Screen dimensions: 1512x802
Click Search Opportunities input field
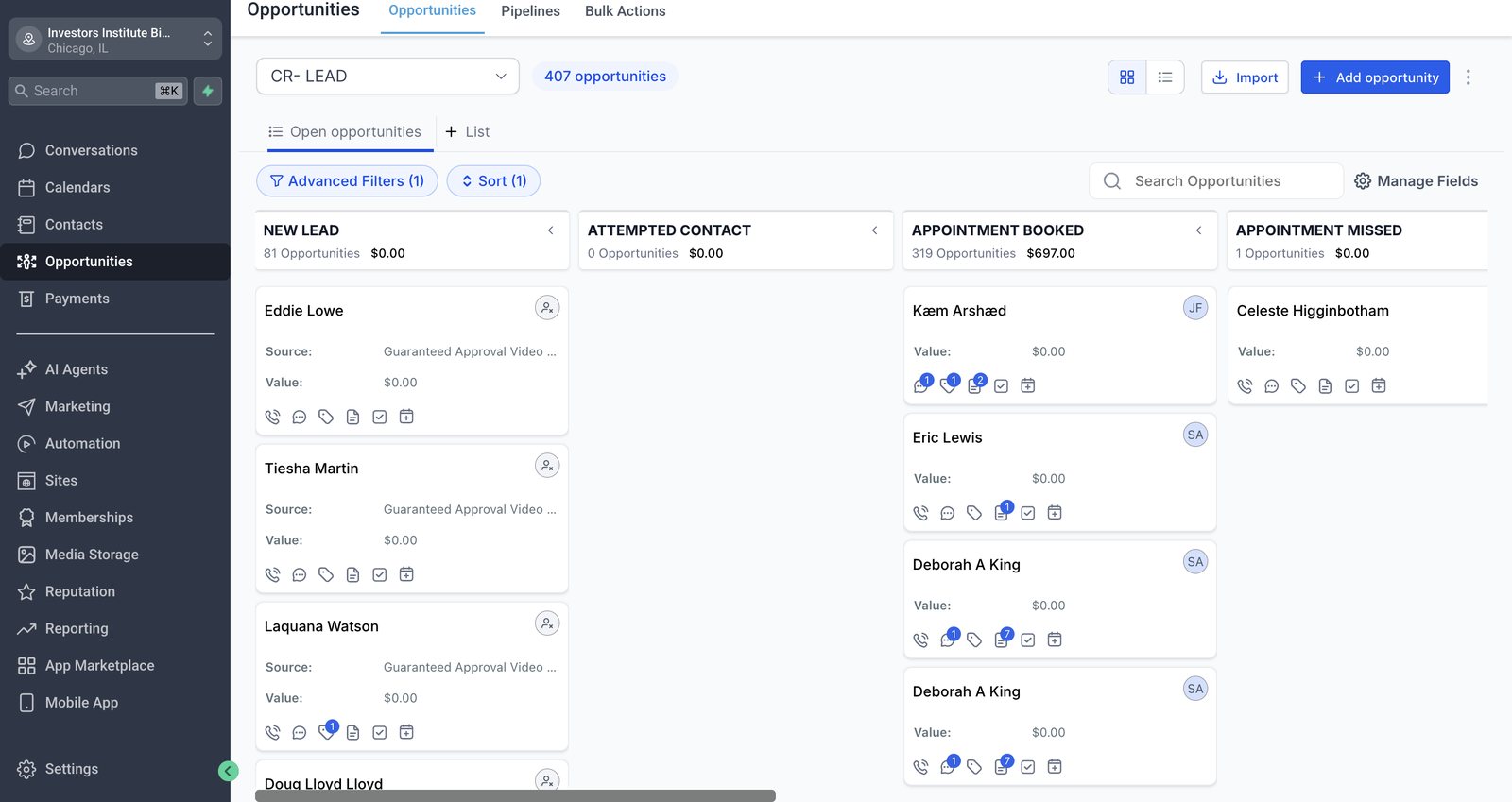1216,181
